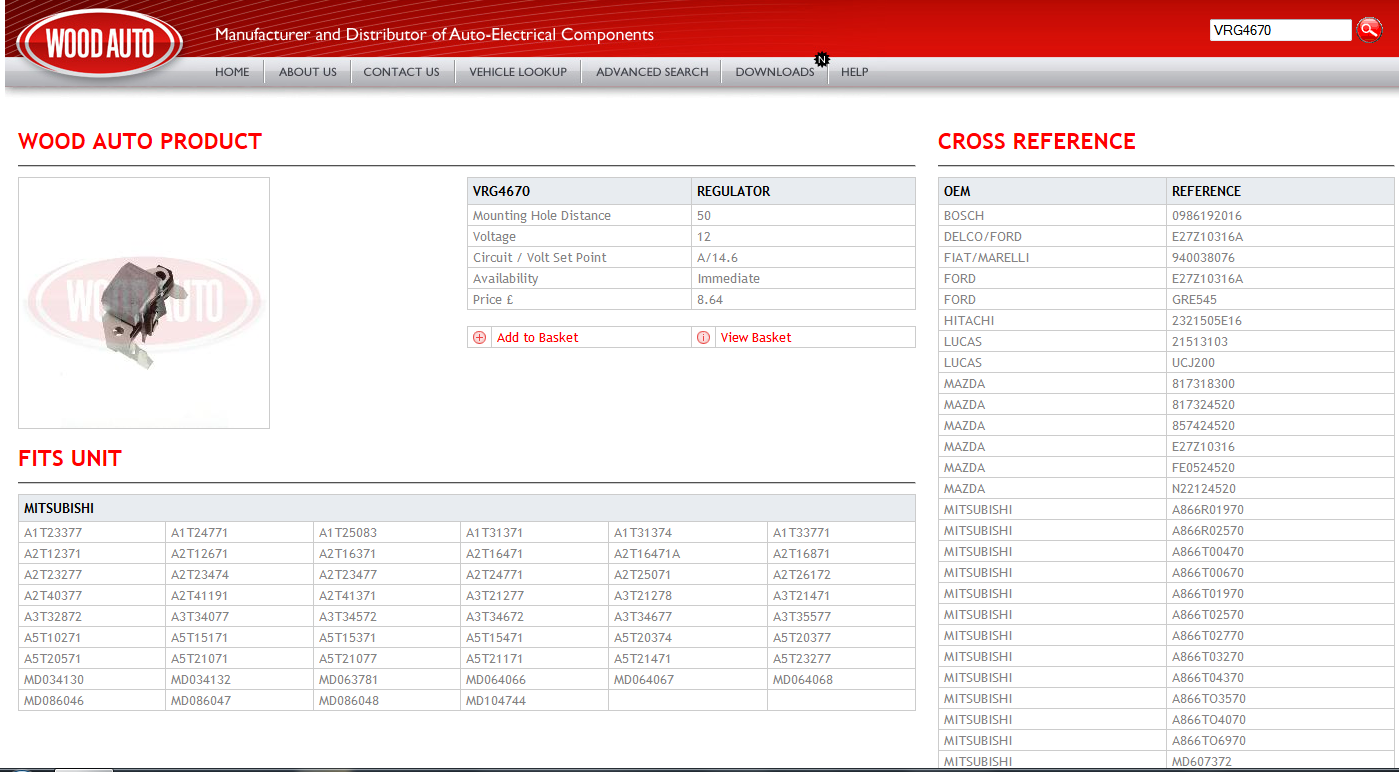Viewport: 1399px width, 772px height.
Task: Click MAZDA reference 817318300
Action: 1203,384
